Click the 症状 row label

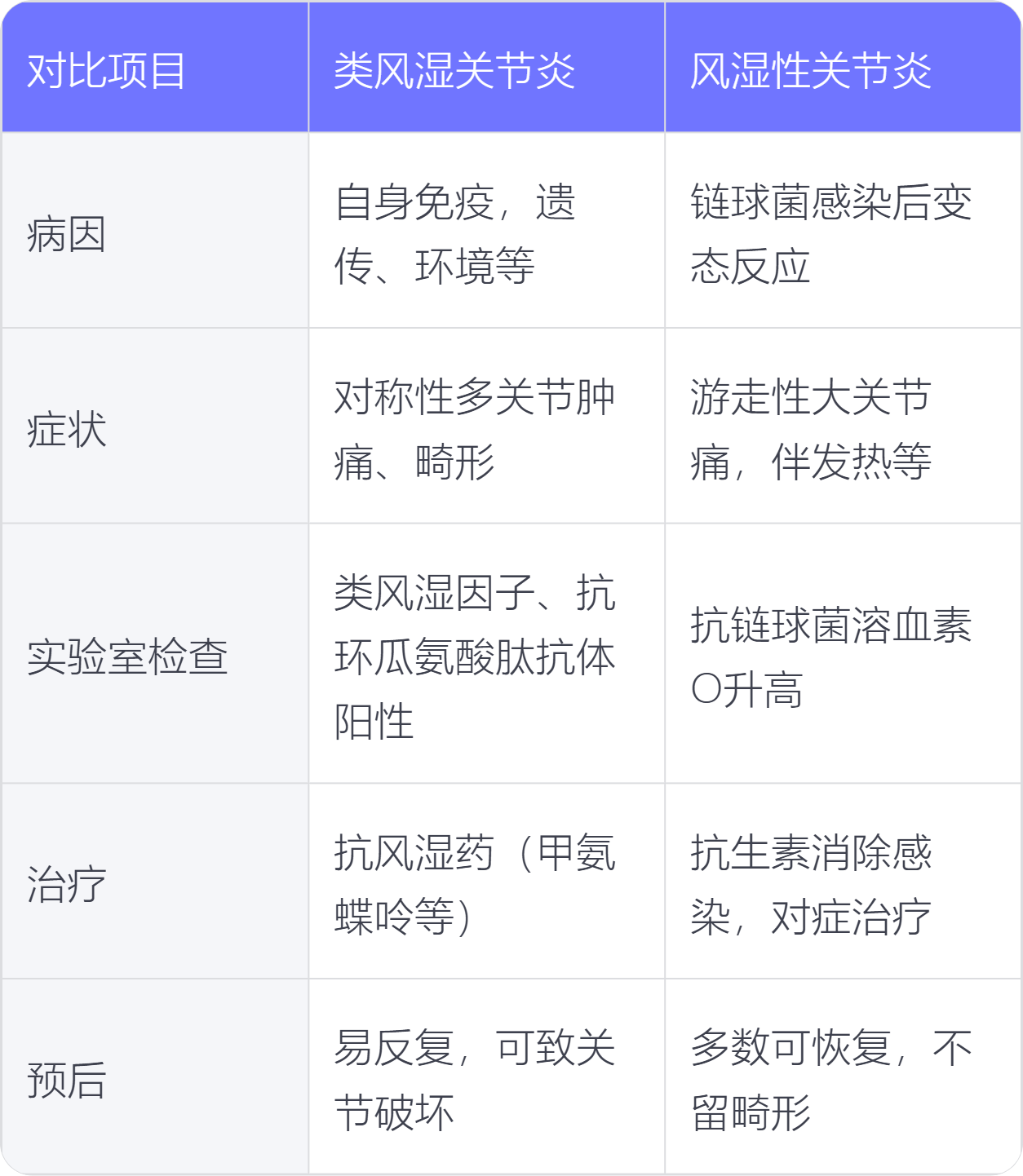pyautogui.click(x=66, y=430)
